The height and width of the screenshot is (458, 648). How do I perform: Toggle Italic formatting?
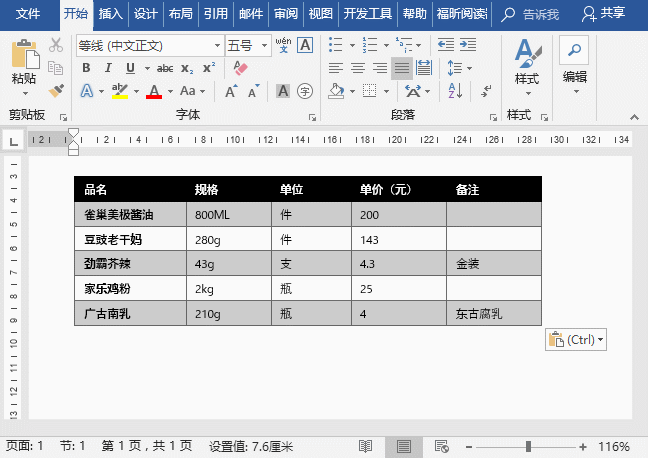click(x=108, y=68)
